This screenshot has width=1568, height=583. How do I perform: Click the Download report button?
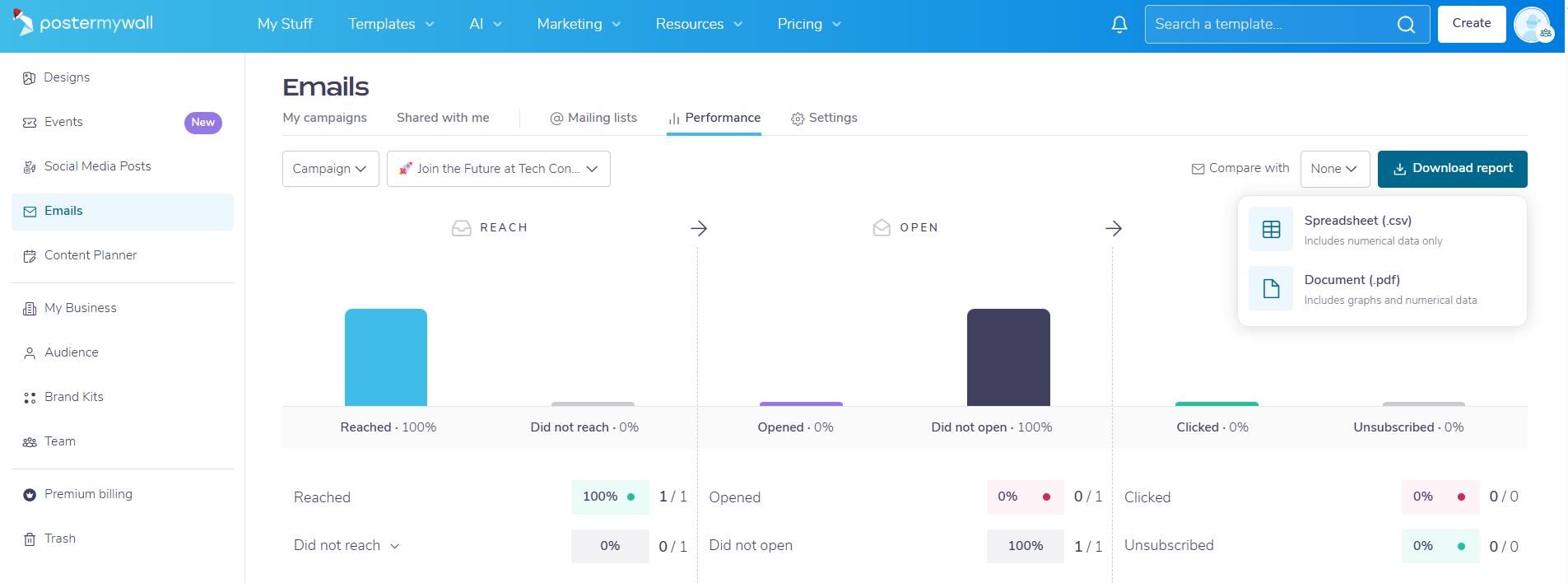pos(1453,169)
